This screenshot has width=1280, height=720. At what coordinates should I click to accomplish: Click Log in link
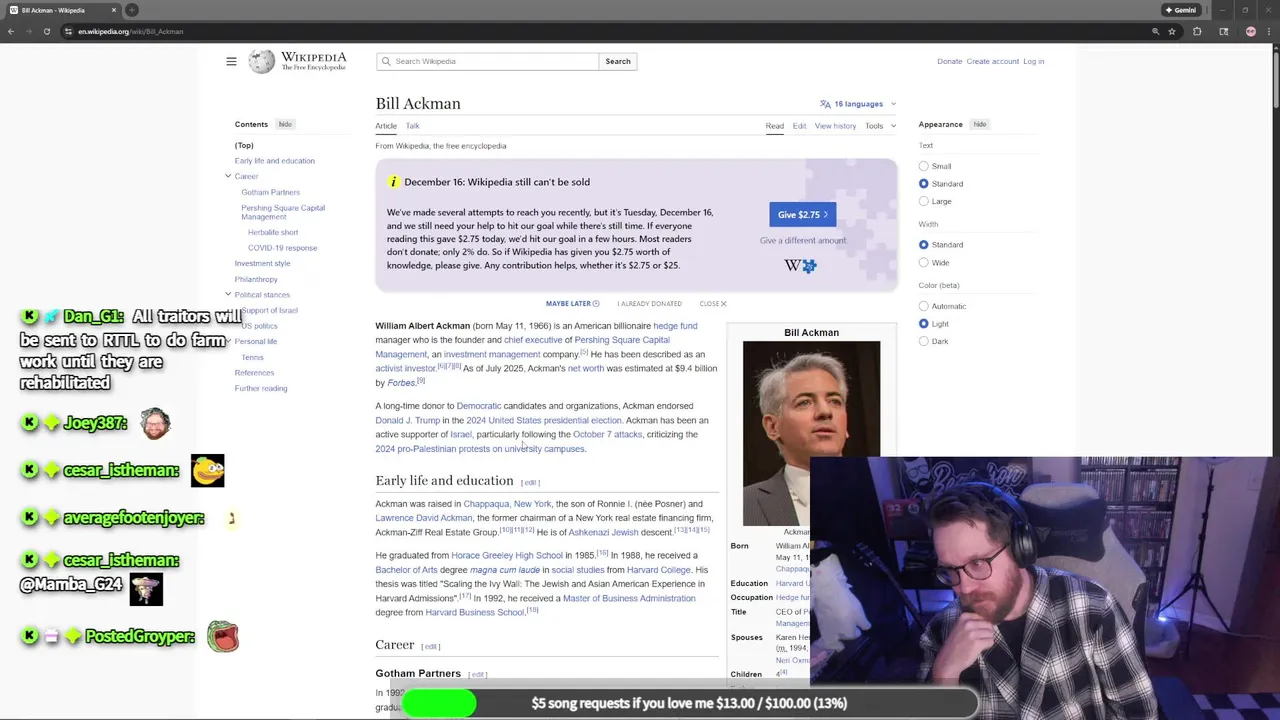tap(1033, 61)
